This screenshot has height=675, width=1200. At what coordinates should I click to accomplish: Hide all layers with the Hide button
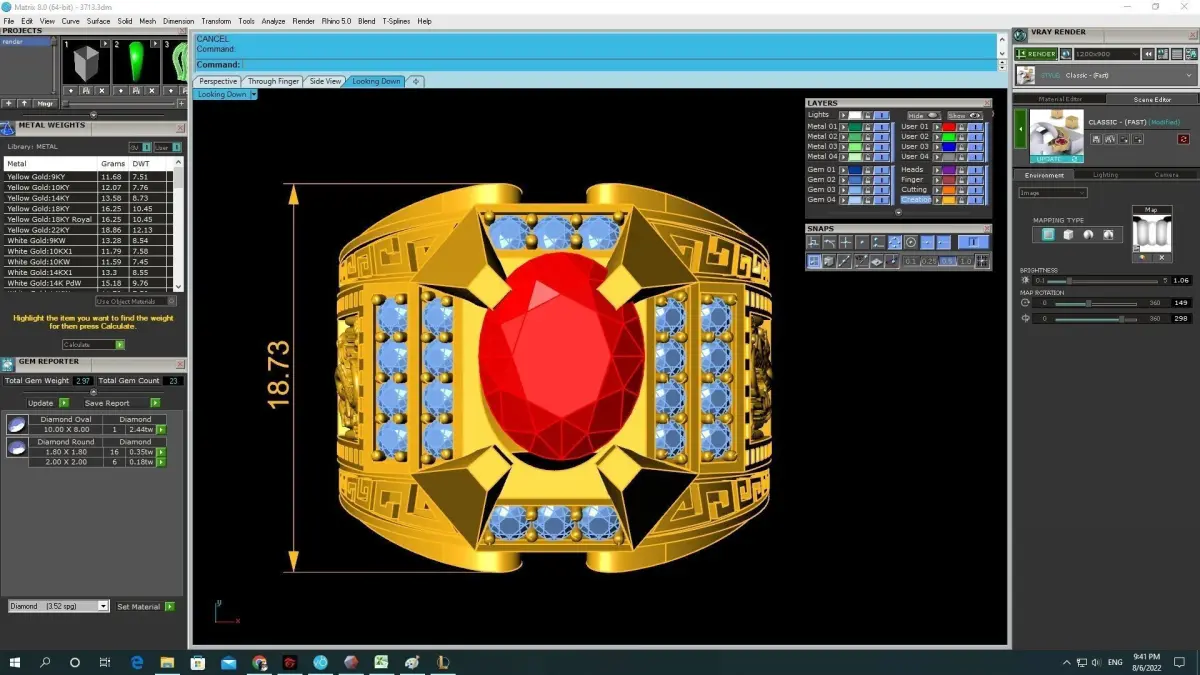[925, 115]
